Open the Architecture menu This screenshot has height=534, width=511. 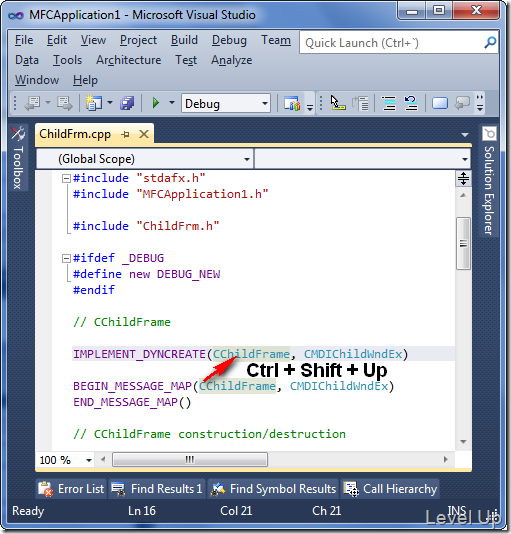129,60
